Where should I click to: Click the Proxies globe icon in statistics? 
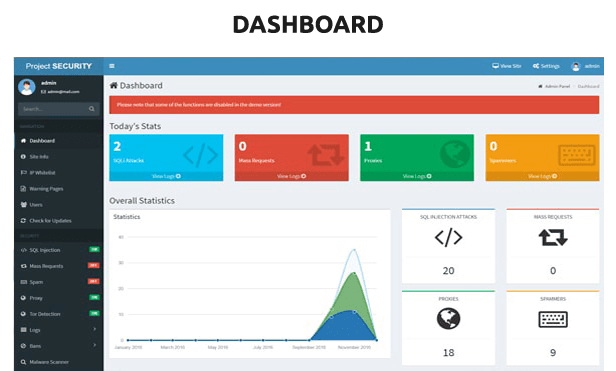point(448,318)
